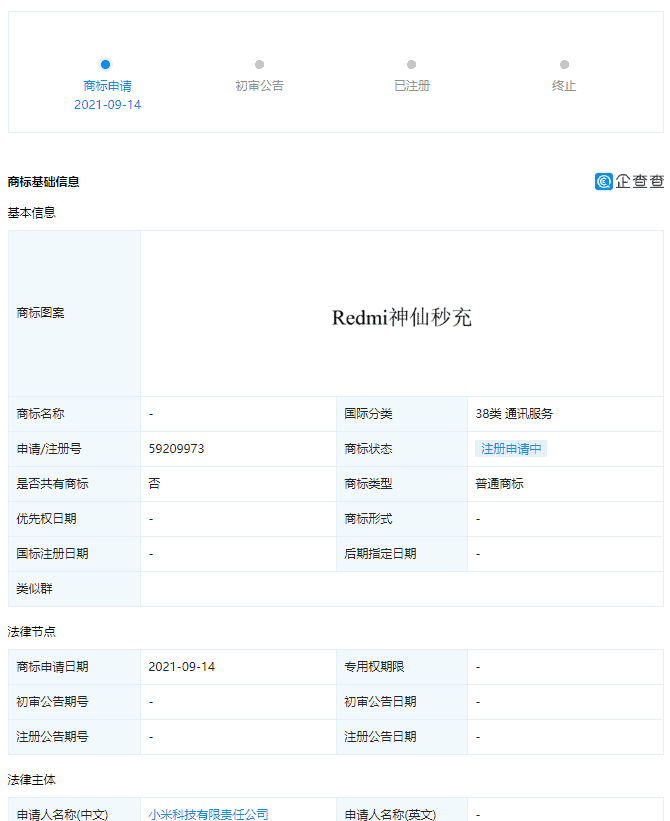The image size is (670, 821).
Task: Click the 类似群 label cell
Action: 74,590
